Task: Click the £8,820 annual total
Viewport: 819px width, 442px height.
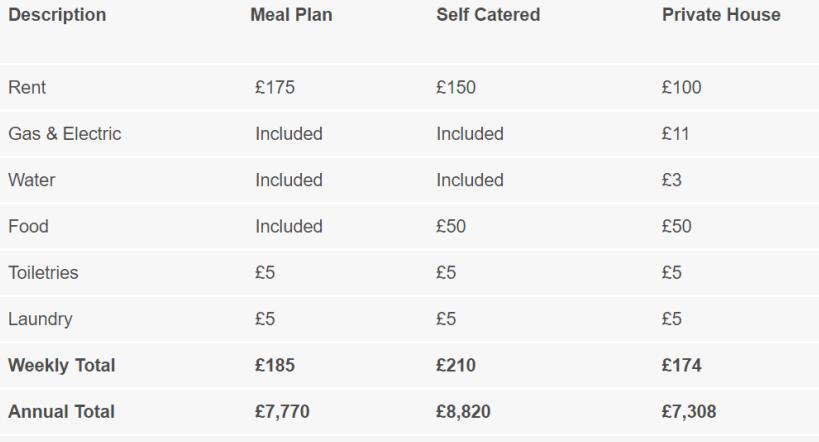Action: tap(461, 411)
